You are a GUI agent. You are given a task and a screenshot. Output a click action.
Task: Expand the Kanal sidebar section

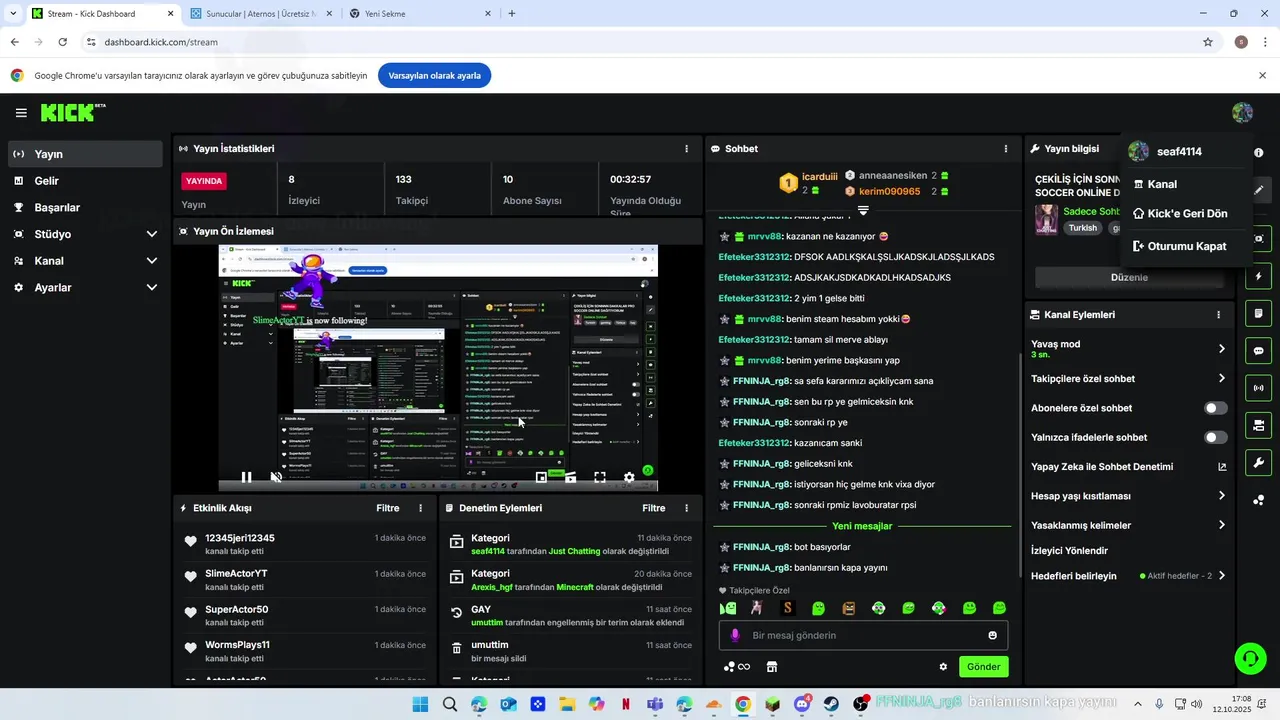point(85,261)
